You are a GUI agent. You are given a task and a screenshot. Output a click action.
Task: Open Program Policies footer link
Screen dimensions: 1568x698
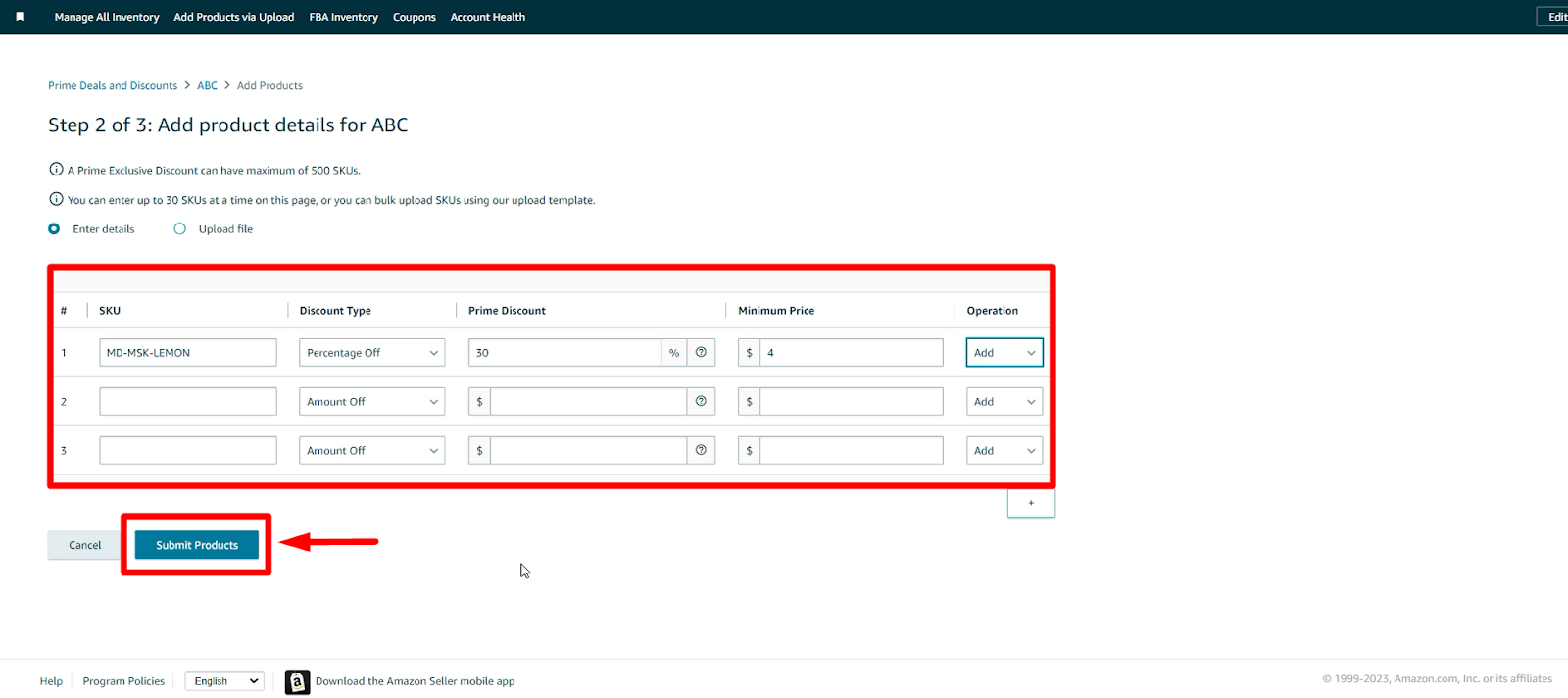click(123, 681)
